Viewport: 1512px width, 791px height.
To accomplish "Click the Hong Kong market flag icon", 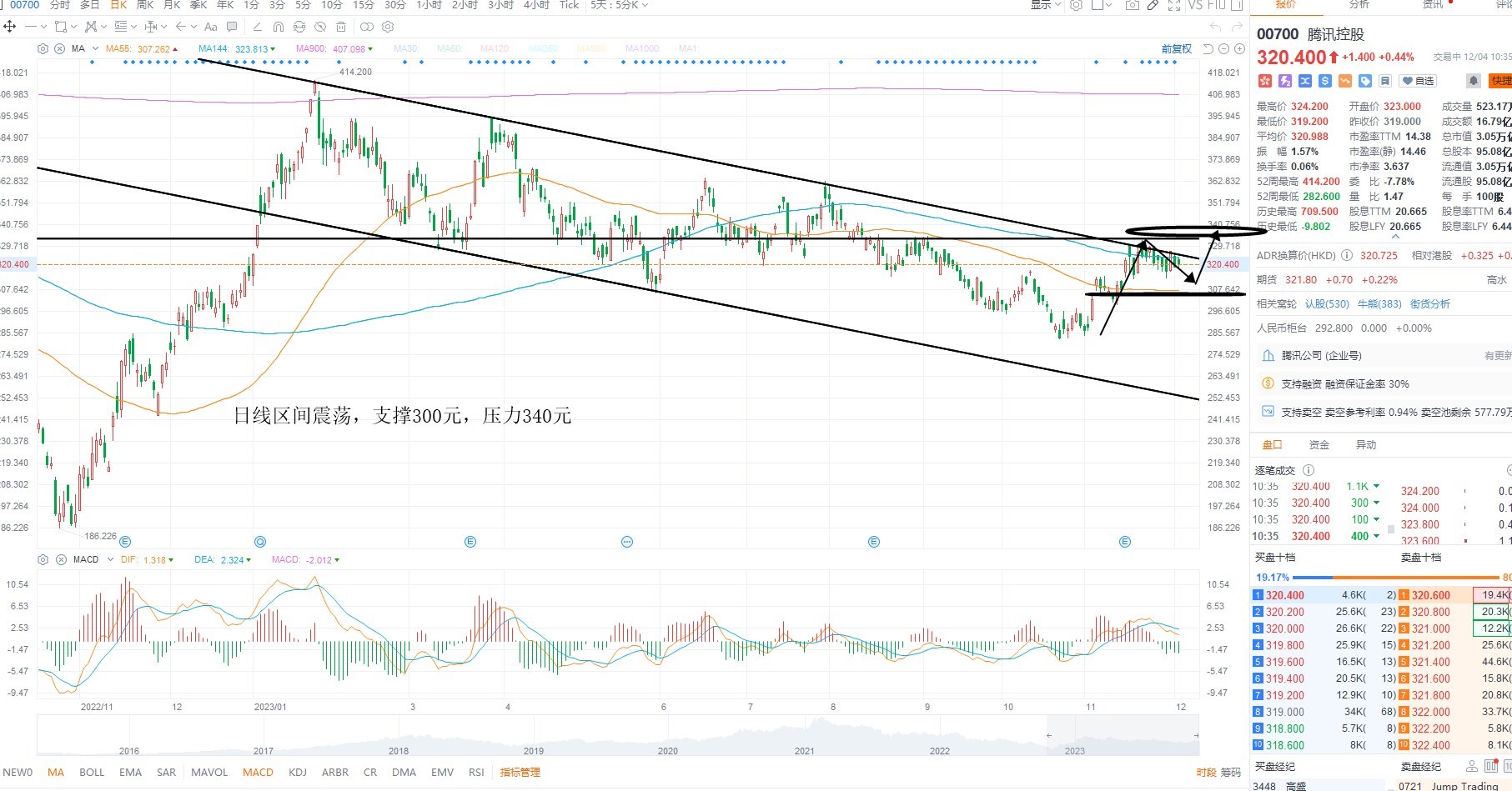I will 1264,81.
